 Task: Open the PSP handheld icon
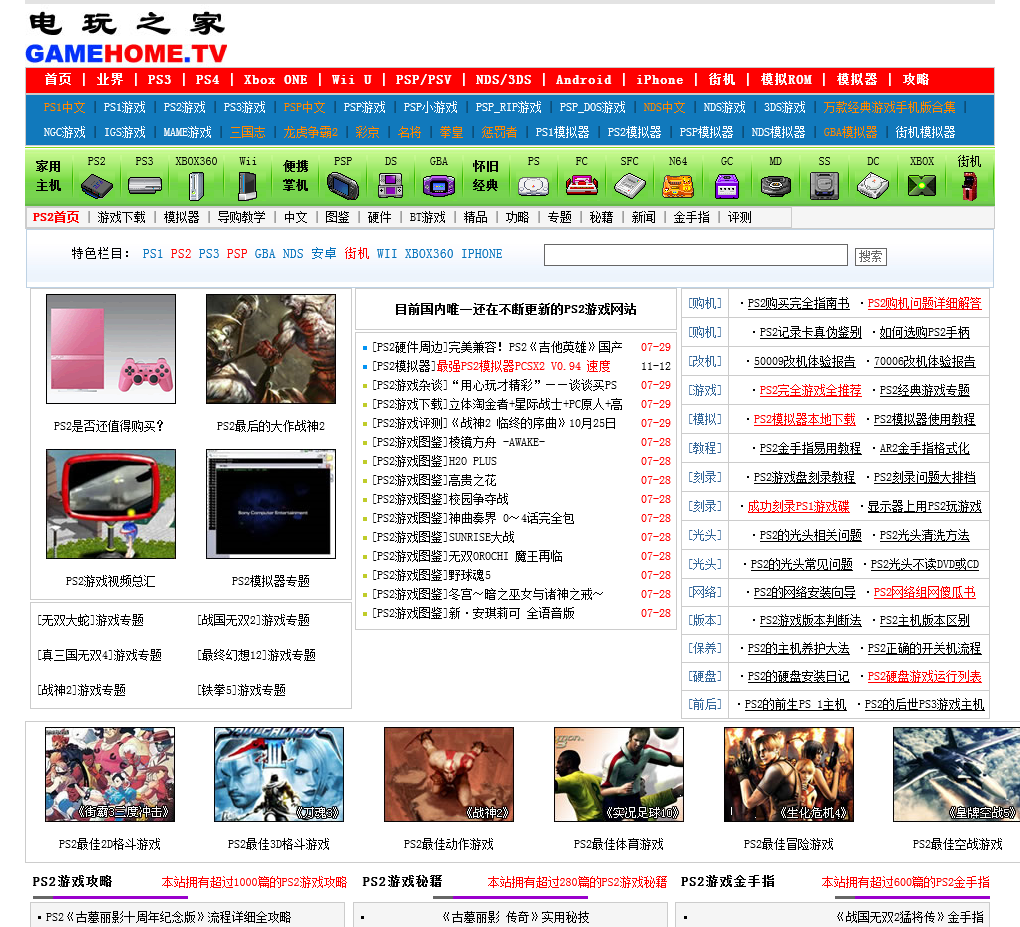pyautogui.click(x=342, y=186)
